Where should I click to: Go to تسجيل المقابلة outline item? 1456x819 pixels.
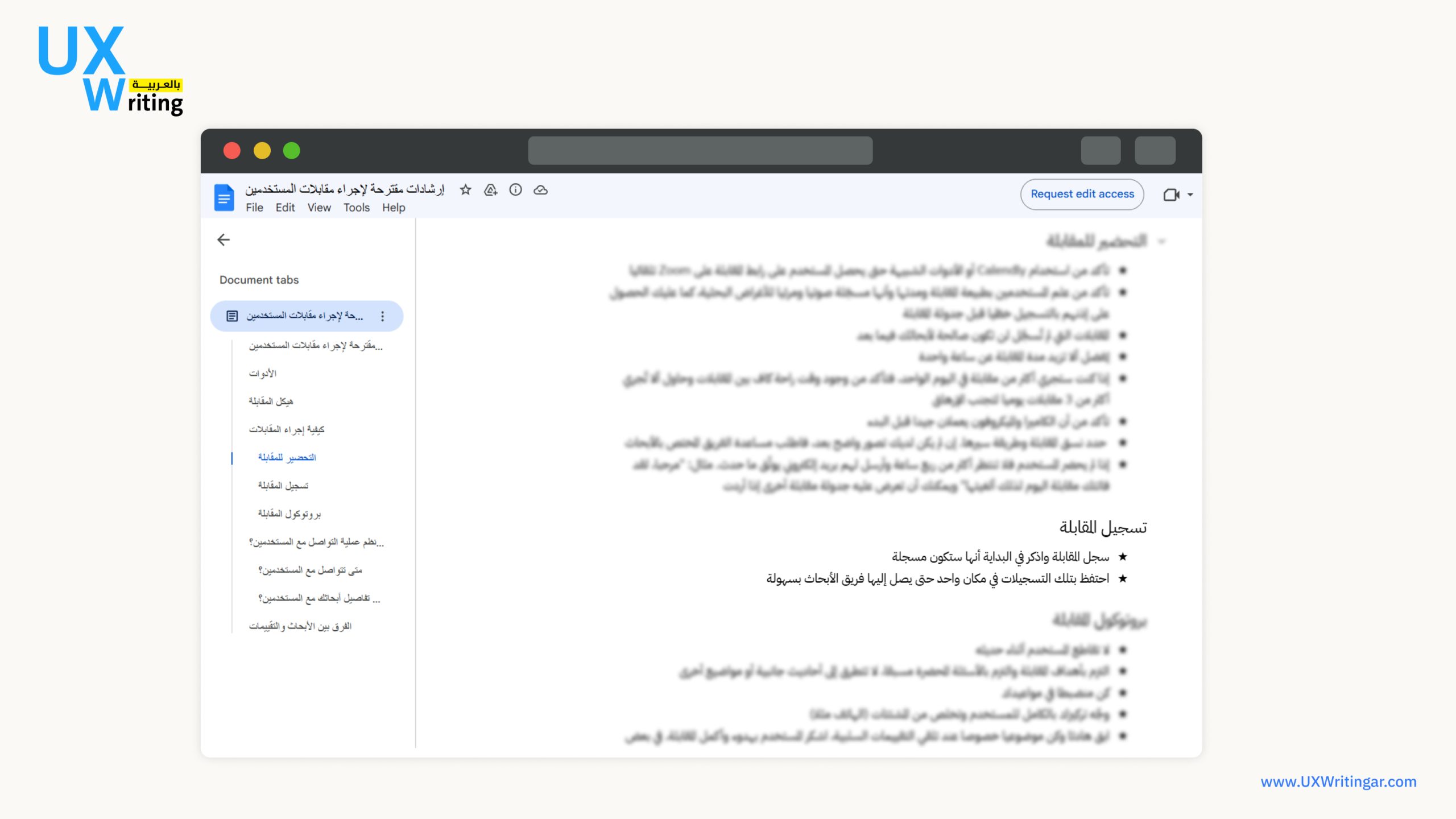283,486
